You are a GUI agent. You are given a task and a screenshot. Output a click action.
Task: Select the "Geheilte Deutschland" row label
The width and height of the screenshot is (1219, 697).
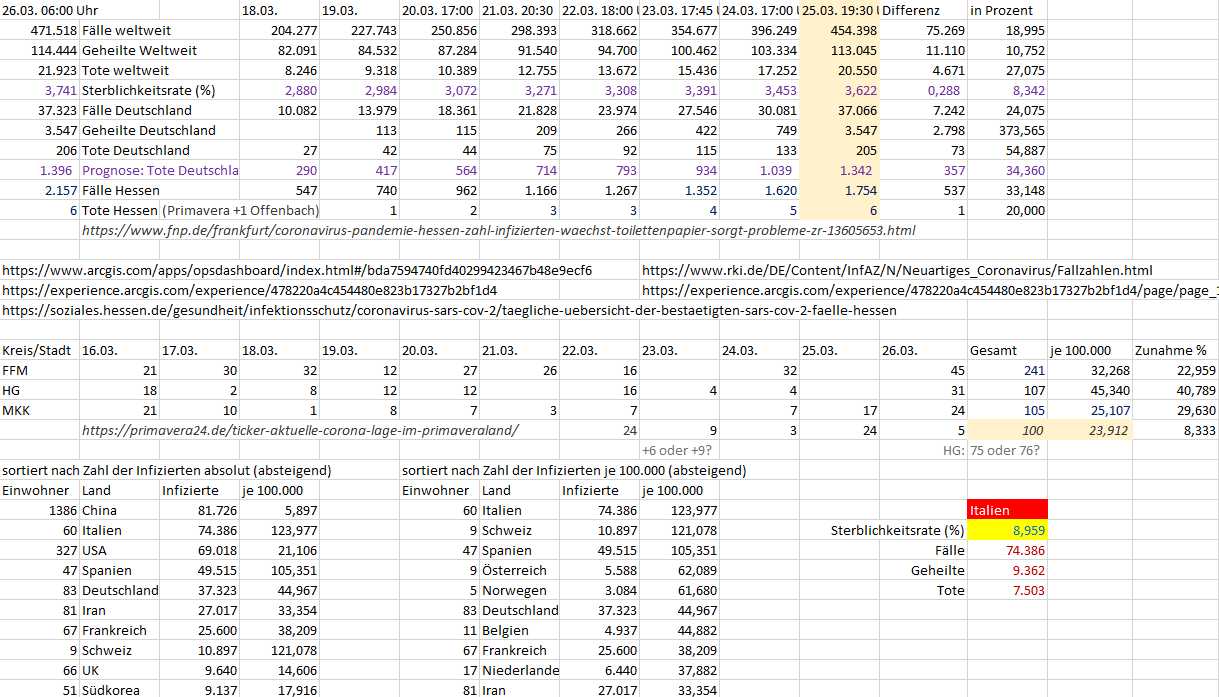coord(149,130)
